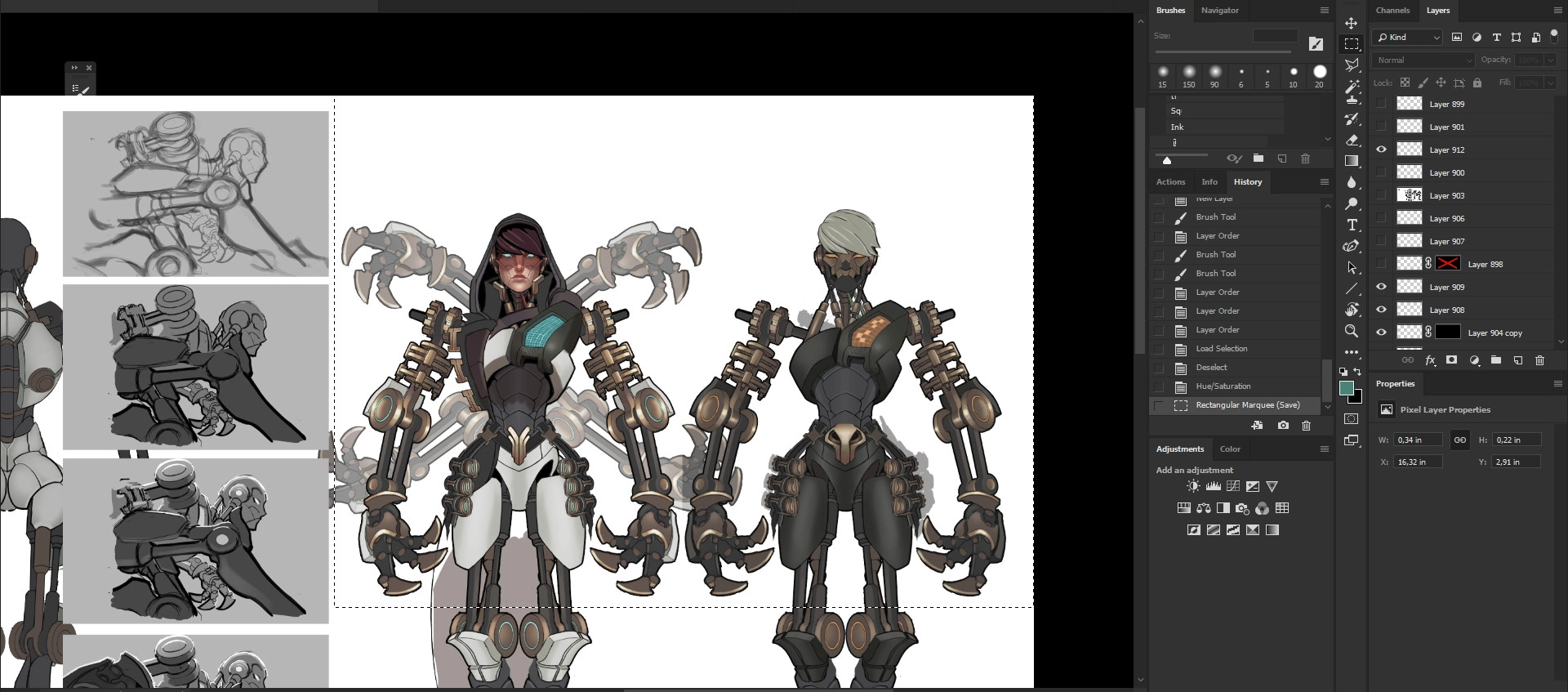Select the Eraser tool
The height and width of the screenshot is (692, 1568).
click(1352, 140)
